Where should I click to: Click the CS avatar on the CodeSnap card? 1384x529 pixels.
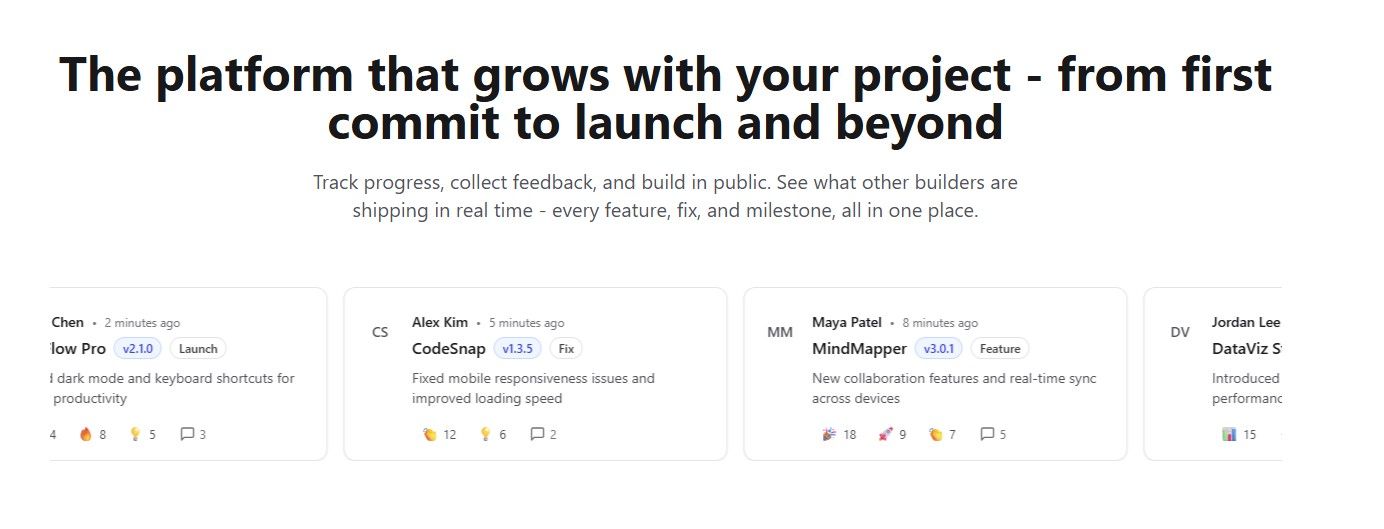click(380, 332)
